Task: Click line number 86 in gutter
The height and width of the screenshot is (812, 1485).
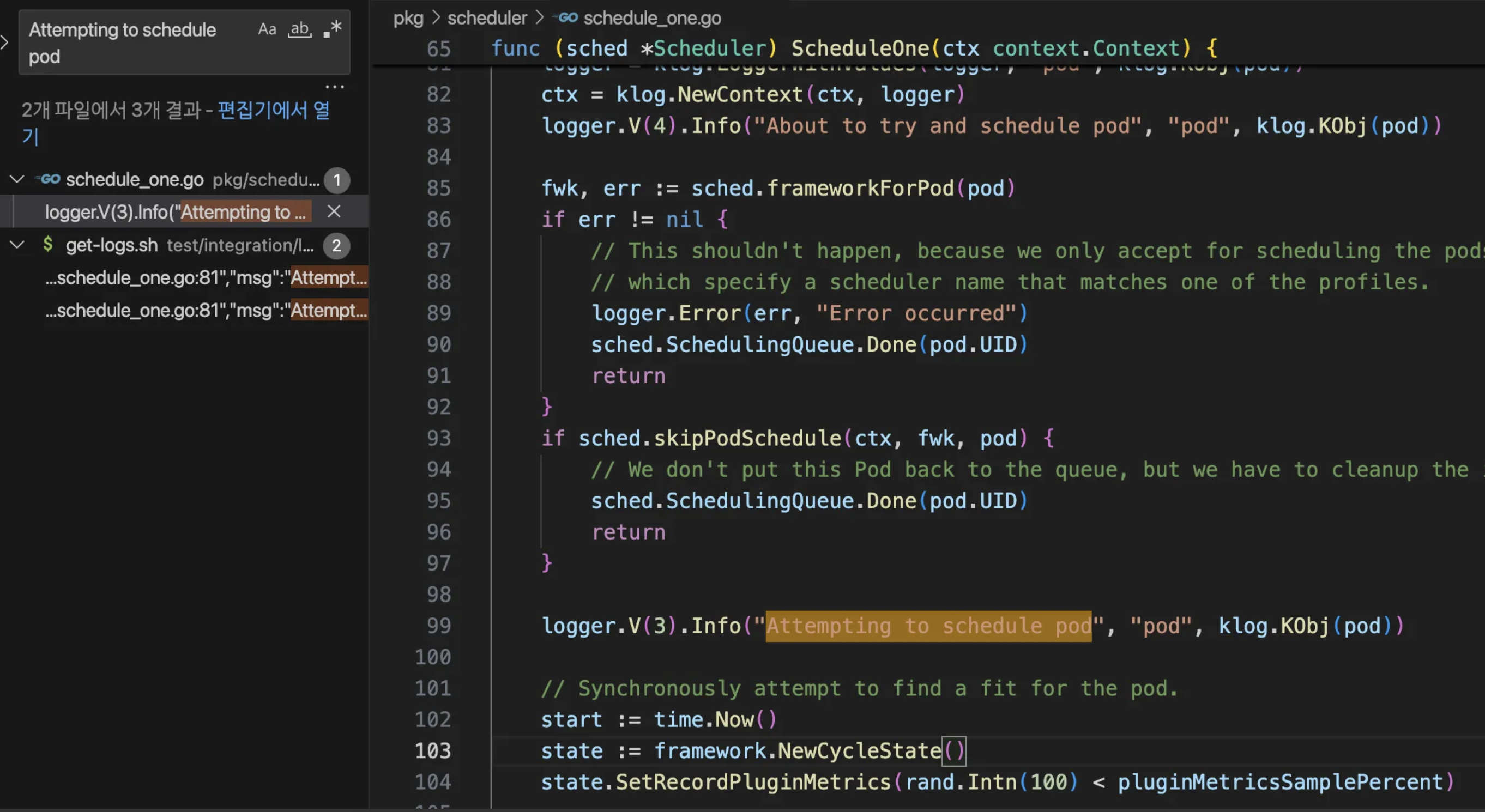Action: [439, 220]
